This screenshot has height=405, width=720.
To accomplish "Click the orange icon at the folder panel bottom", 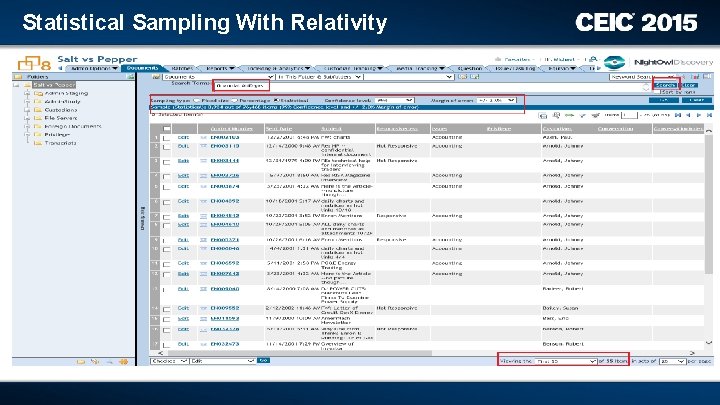I will click(x=124, y=362).
